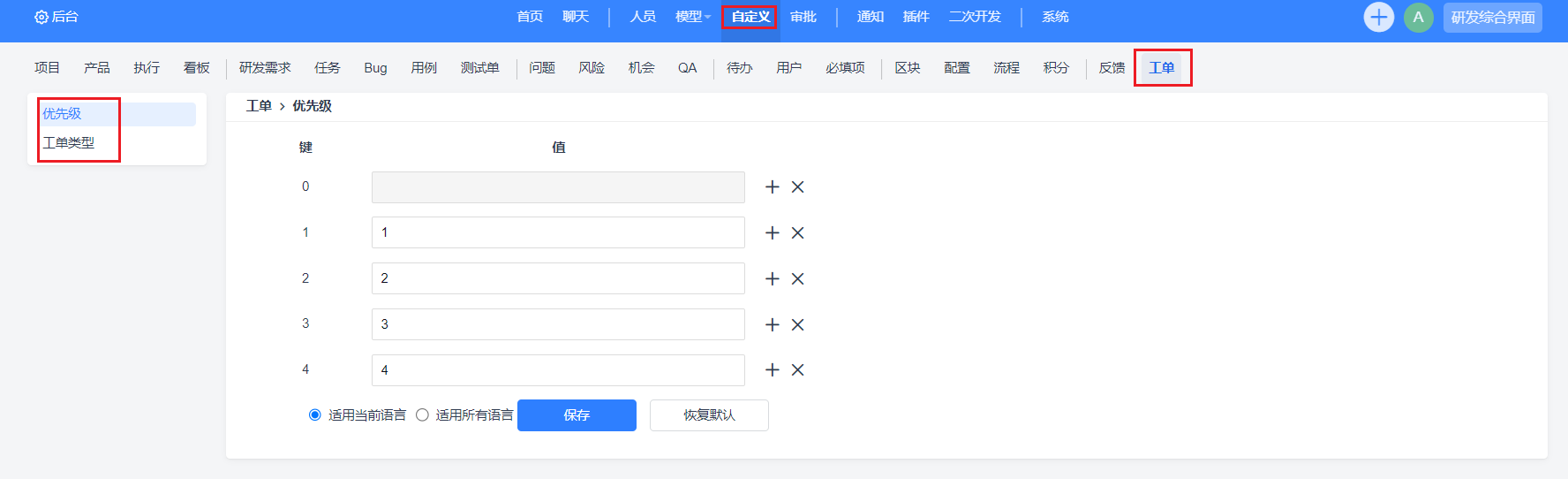Open the user avatar A menu
Image resolution: width=1568 pixels, height=479 pixels.
click(1418, 17)
